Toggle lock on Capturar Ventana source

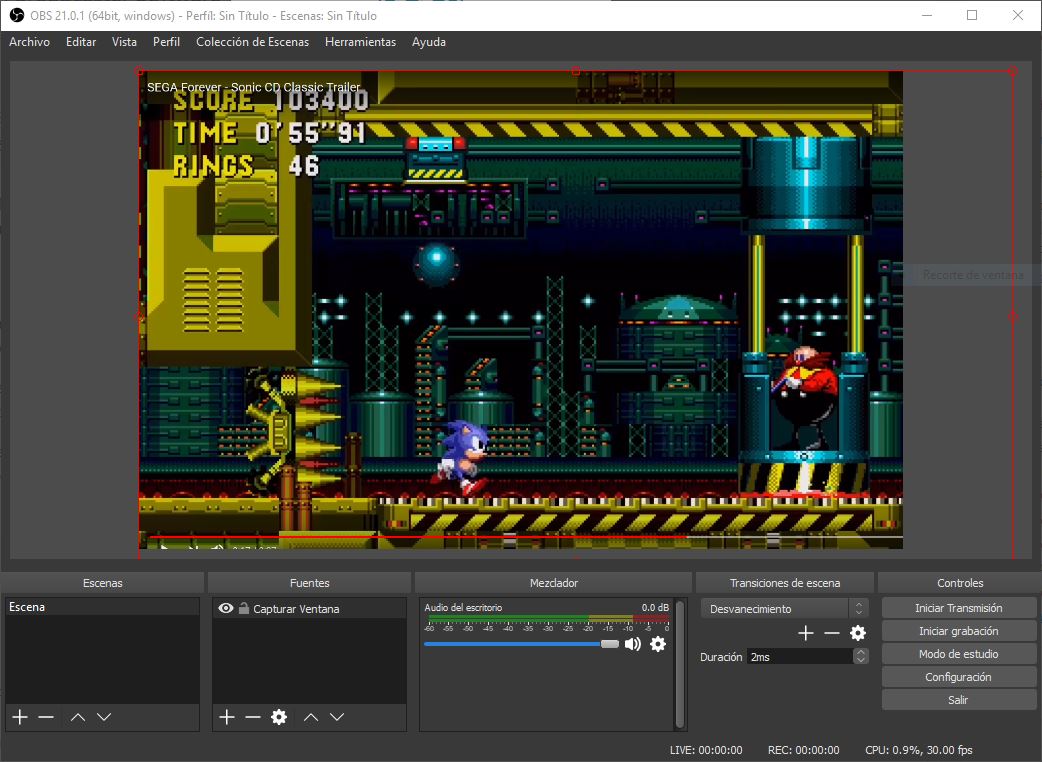click(244, 608)
